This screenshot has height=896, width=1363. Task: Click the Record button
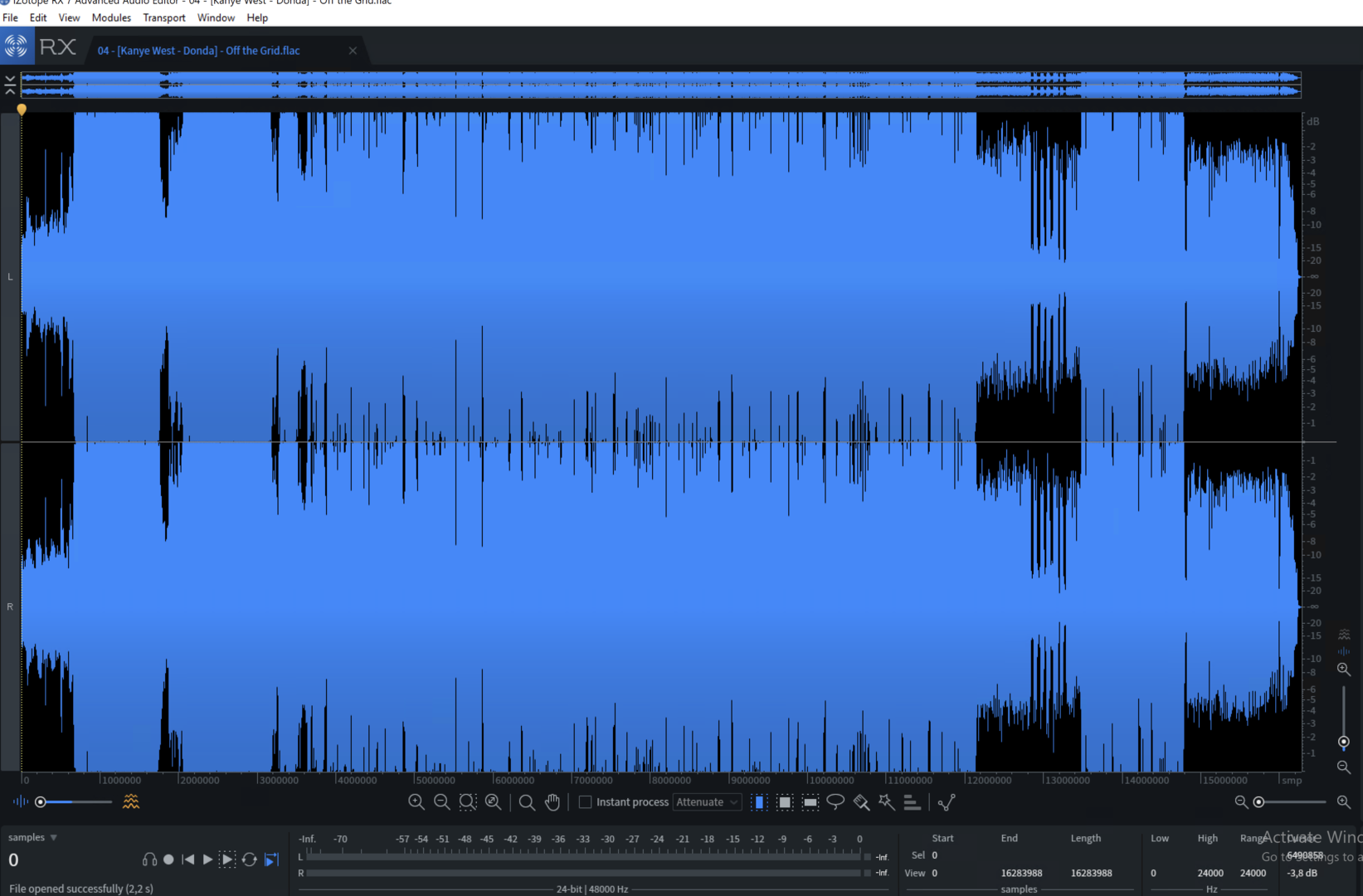coord(168,859)
